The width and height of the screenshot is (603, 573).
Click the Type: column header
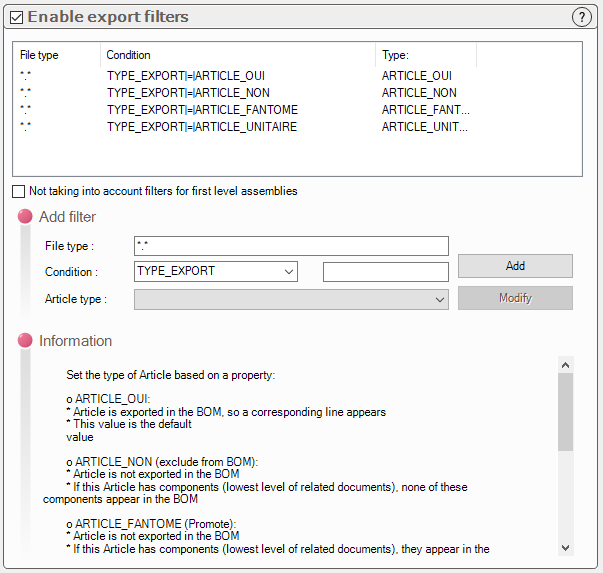(x=426, y=55)
